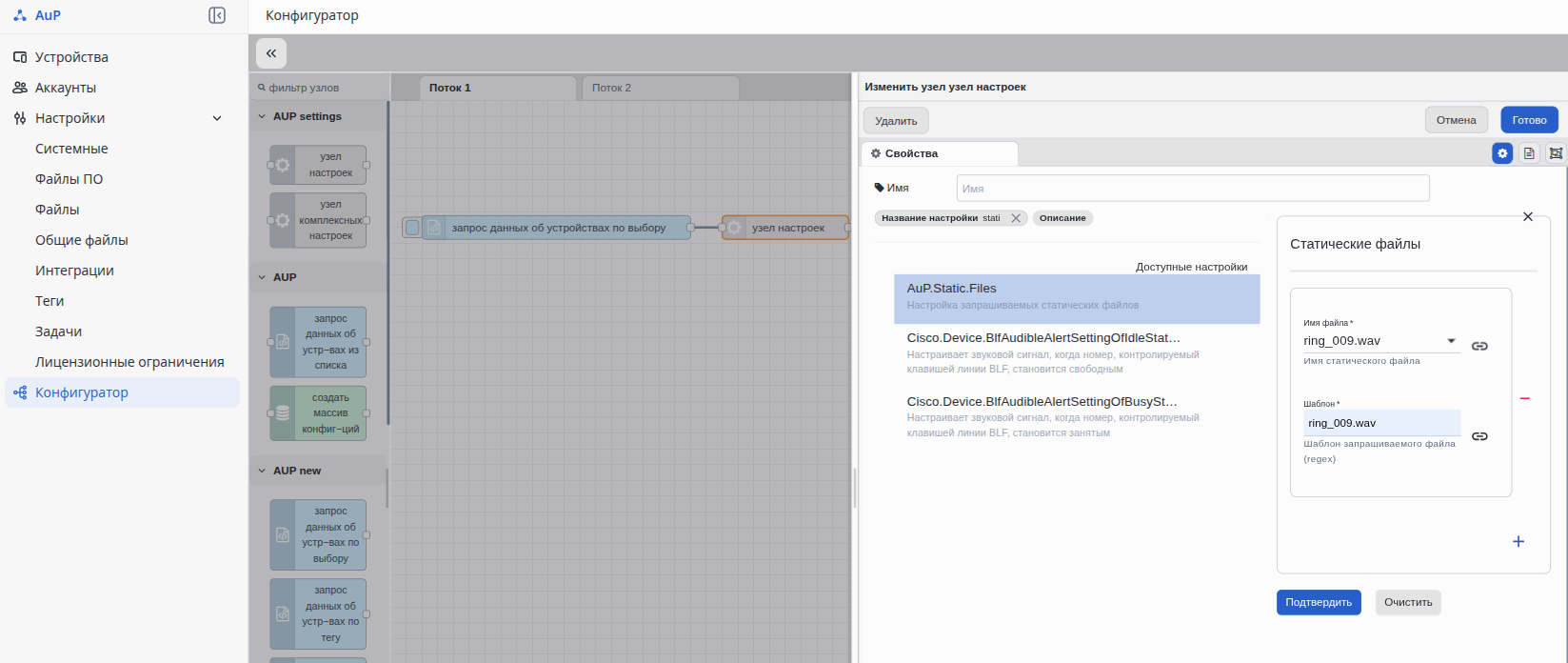This screenshot has height=663, width=1568.
Task: Switch to the Поток 2 tab
Action: point(661,88)
